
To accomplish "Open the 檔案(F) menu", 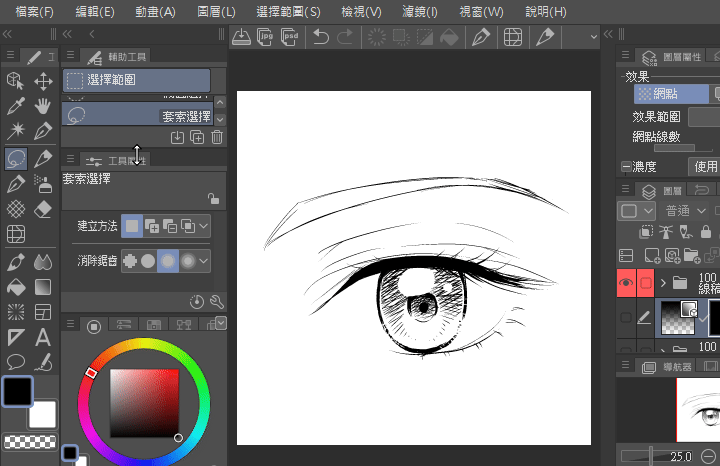I will [x=34, y=12].
